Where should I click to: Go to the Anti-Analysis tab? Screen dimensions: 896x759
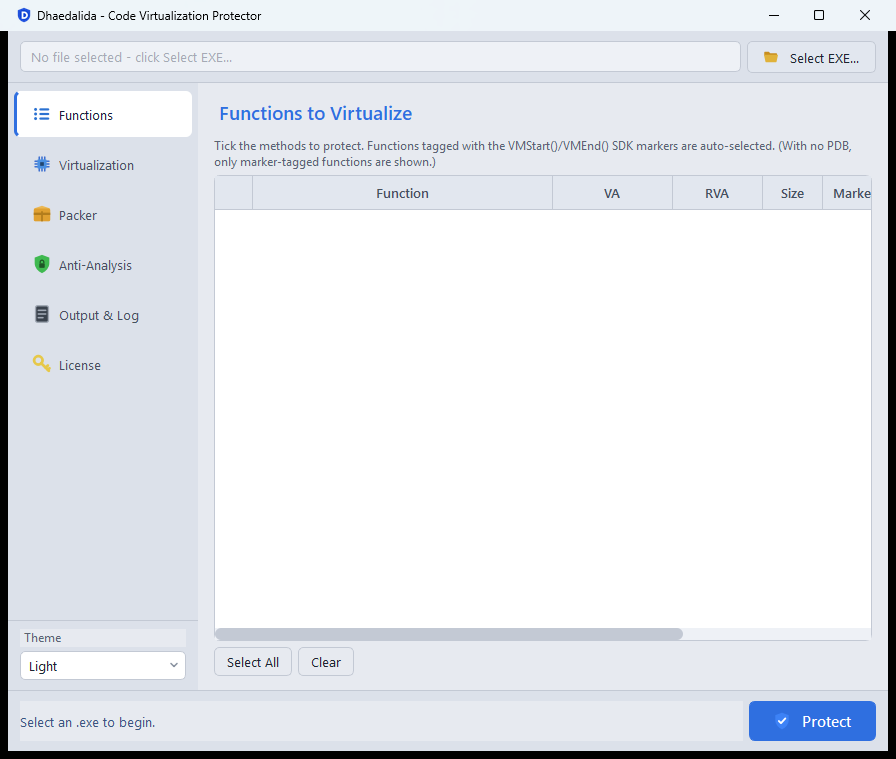point(103,265)
